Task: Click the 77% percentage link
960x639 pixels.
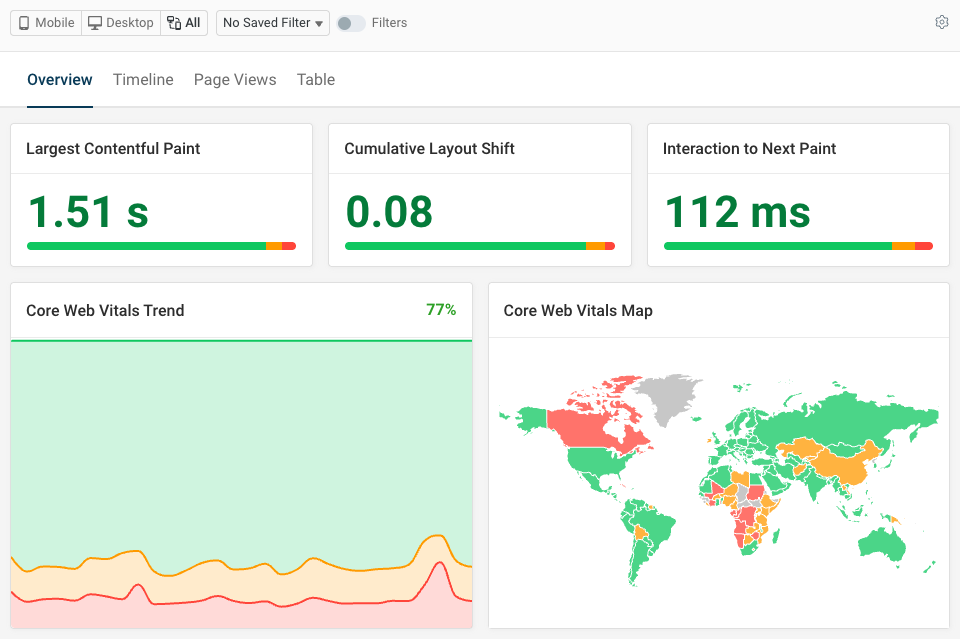Action: tap(441, 310)
